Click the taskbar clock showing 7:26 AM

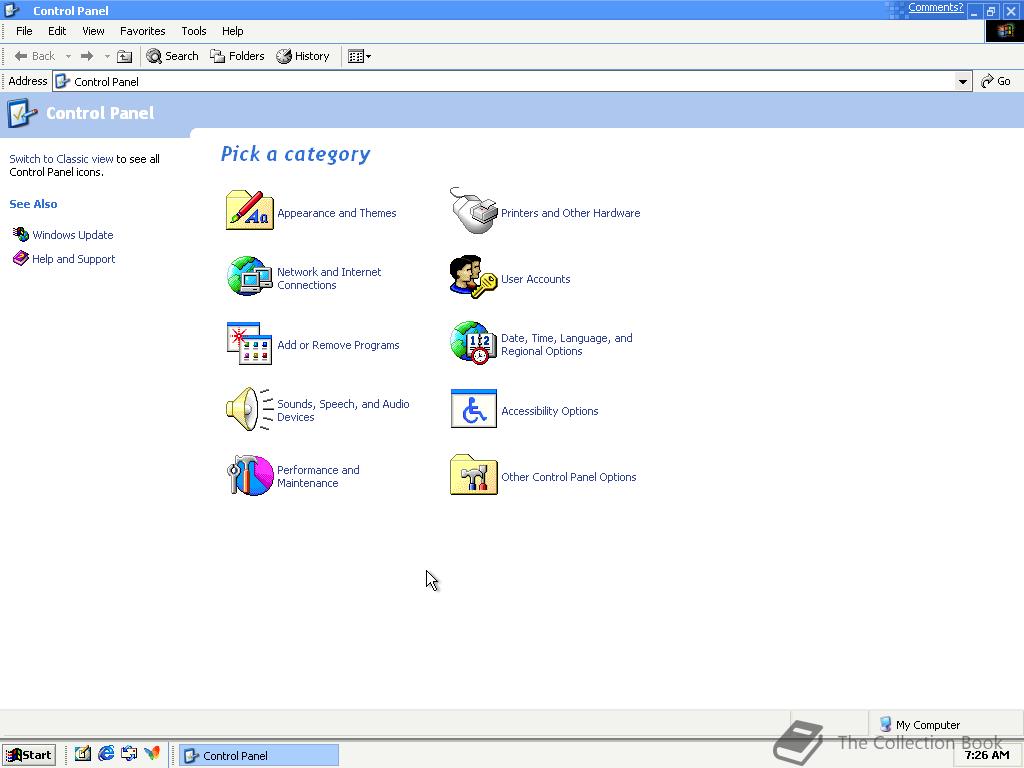(987, 755)
